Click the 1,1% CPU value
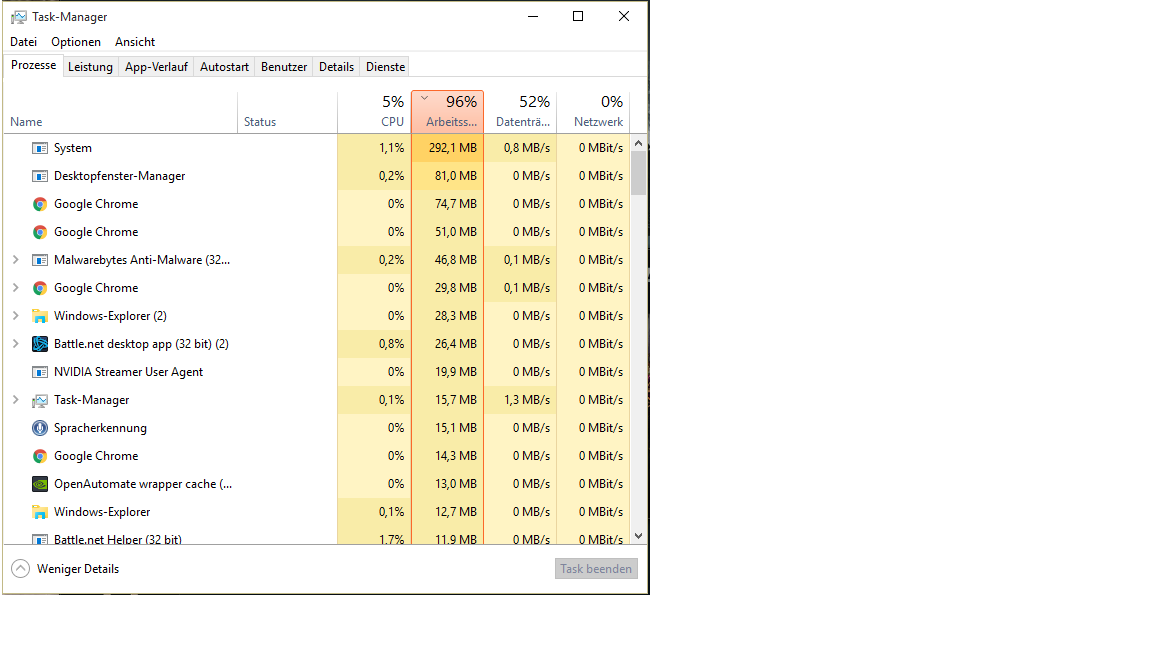Image resolution: width=1152 pixels, height=648 pixels. [x=392, y=148]
